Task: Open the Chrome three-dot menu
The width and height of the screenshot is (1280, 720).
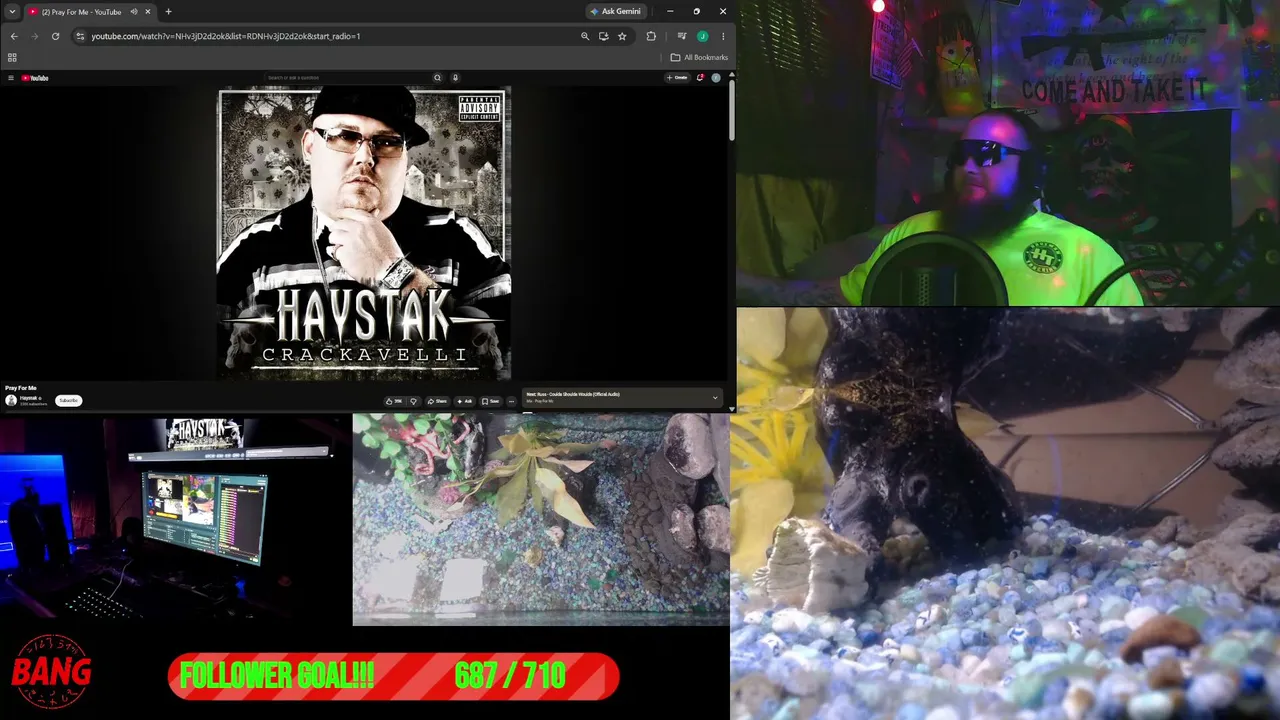Action: coord(723,36)
